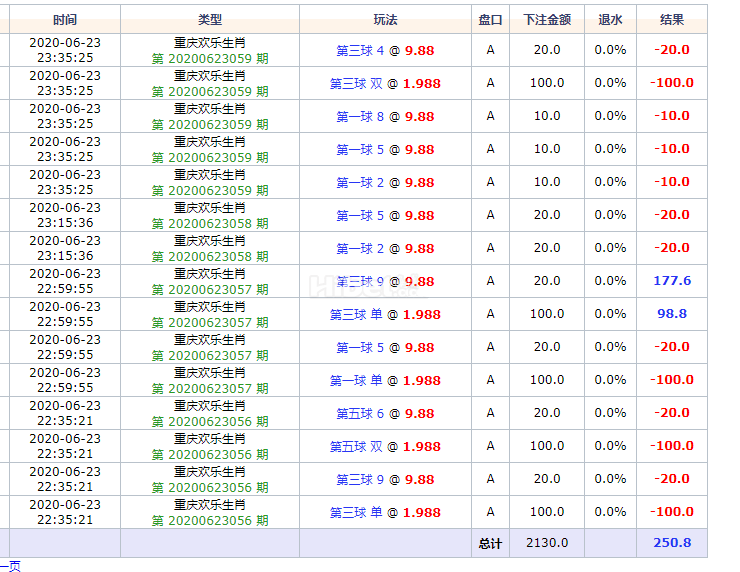Click the 退水 column header

pyautogui.click(x=610, y=20)
